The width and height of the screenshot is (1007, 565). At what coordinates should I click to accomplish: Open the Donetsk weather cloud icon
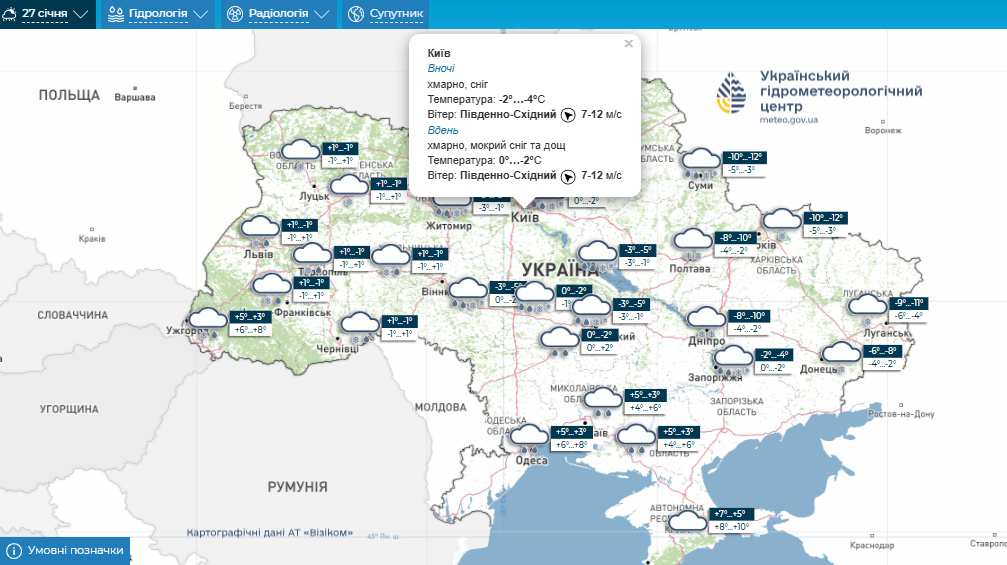[x=841, y=353]
